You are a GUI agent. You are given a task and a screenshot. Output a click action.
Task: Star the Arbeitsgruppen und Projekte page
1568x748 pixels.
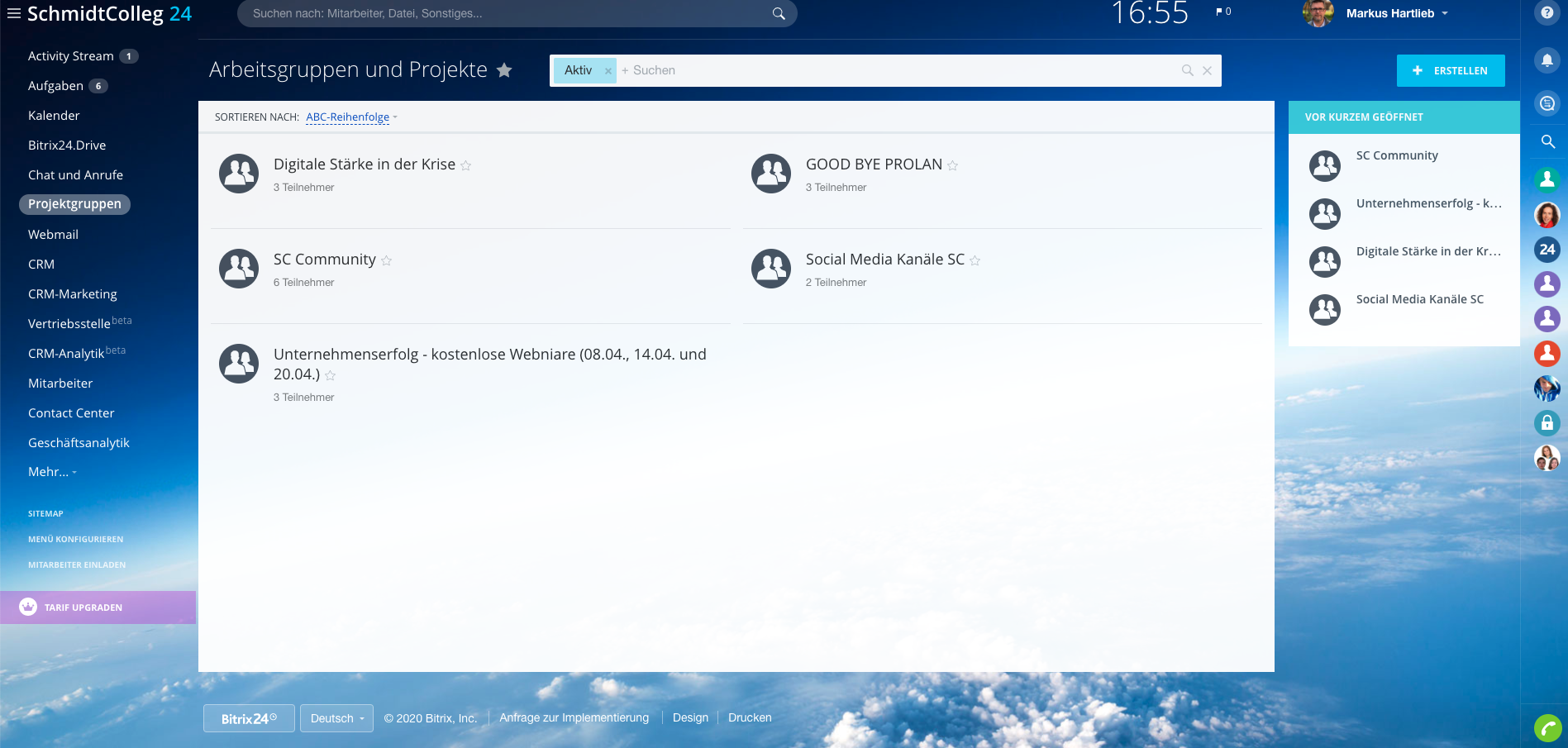pos(504,71)
